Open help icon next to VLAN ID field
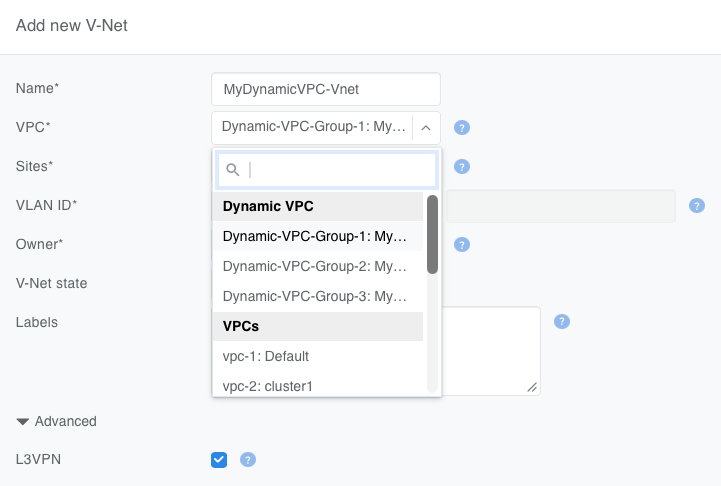The image size is (721, 486). point(697,206)
